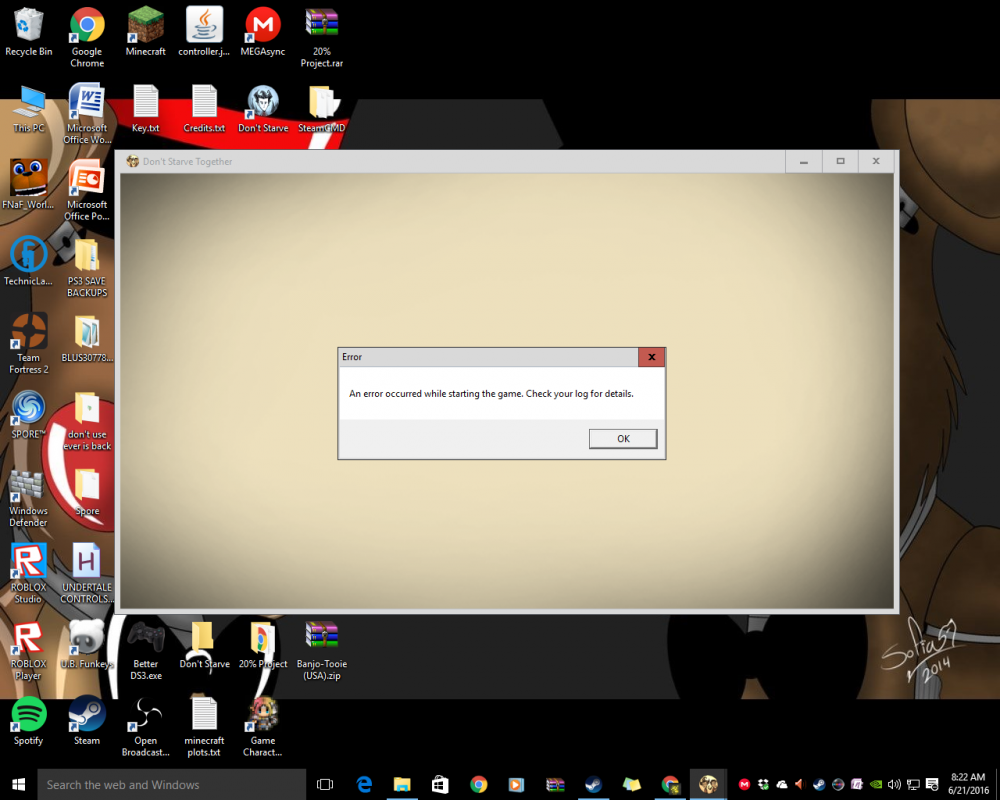Open the Windows Start menu
Image resolution: width=1000 pixels, height=800 pixels.
[x=18, y=784]
